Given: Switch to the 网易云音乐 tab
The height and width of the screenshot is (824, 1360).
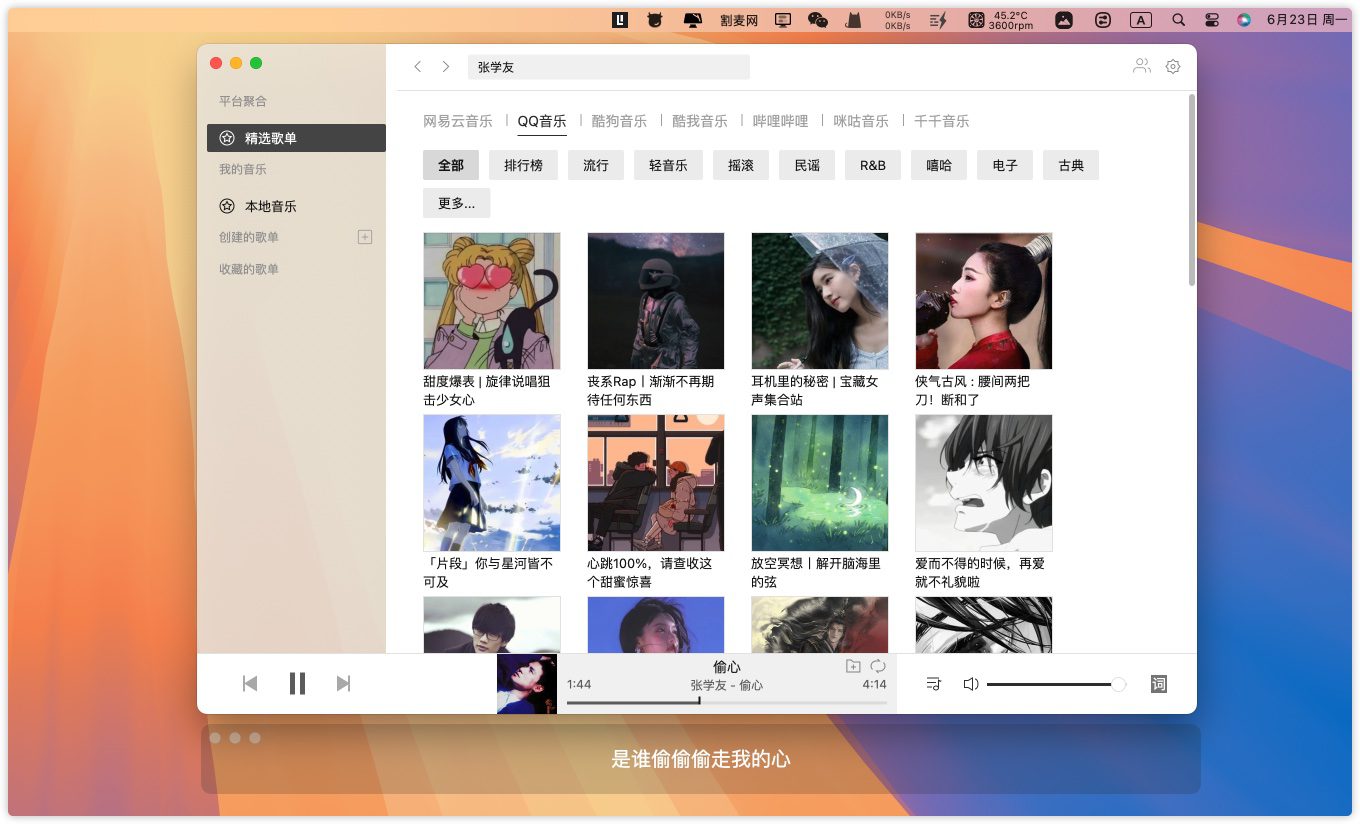Looking at the screenshot, I should [458, 121].
